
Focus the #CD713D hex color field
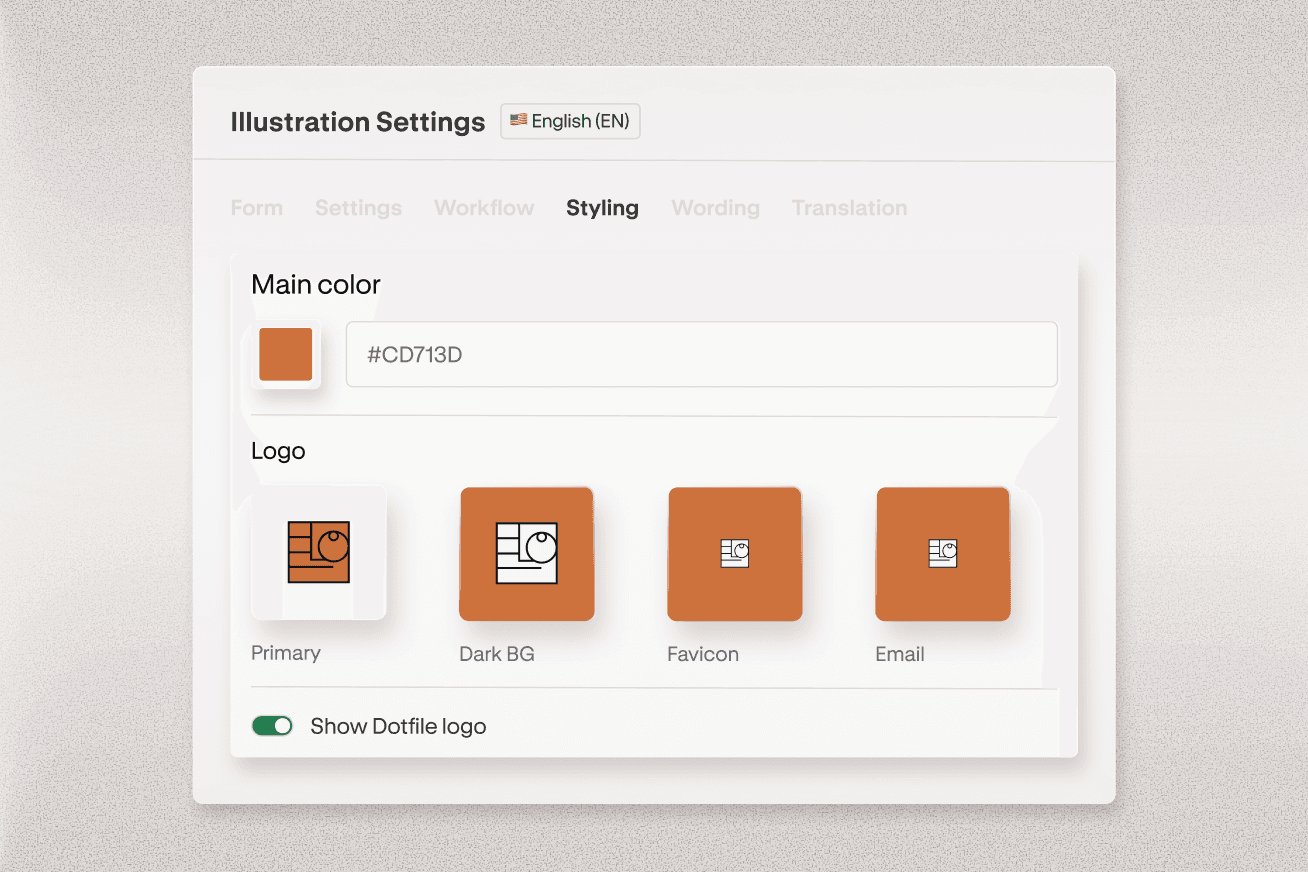point(700,354)
